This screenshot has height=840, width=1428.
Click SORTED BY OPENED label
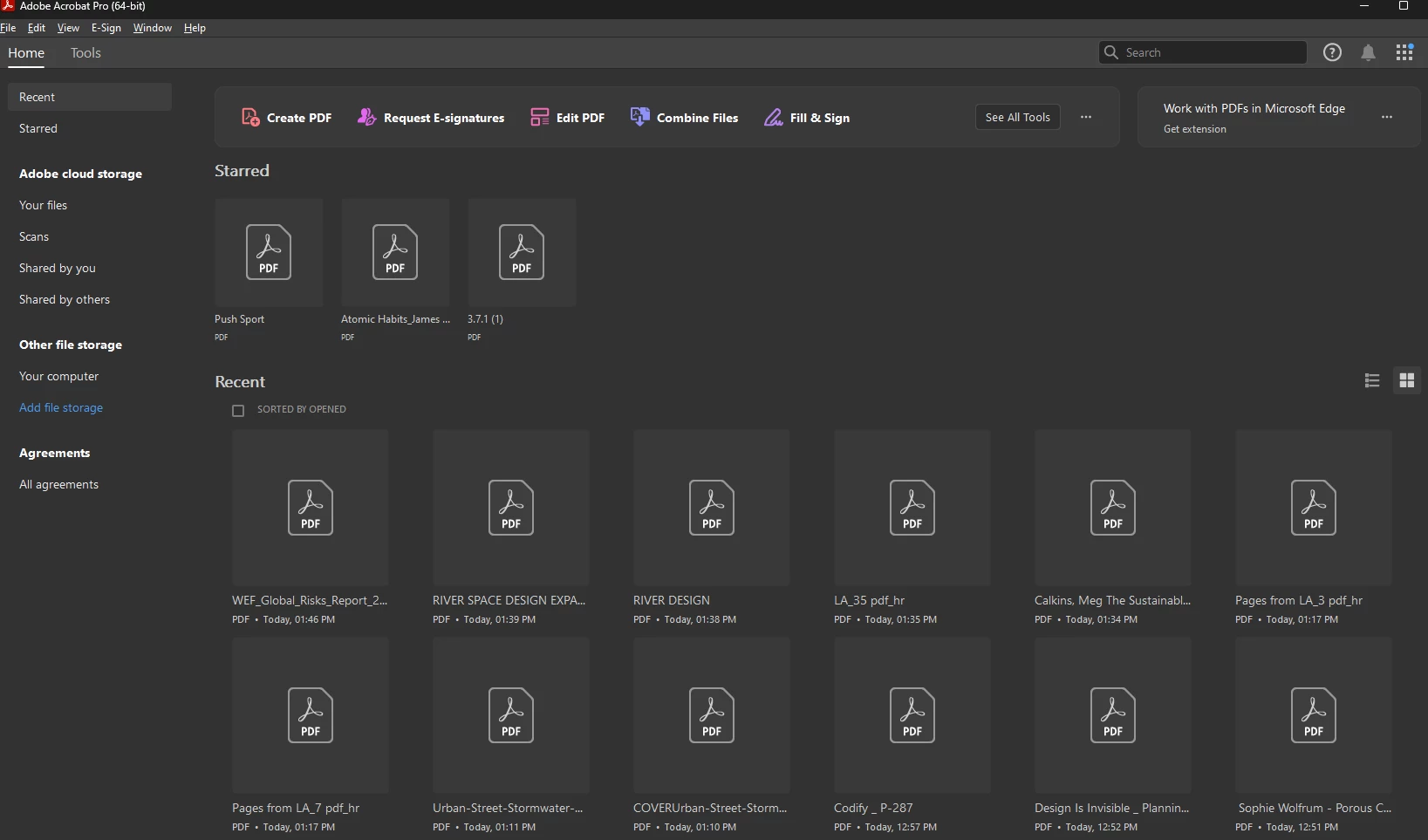(302, 409)
